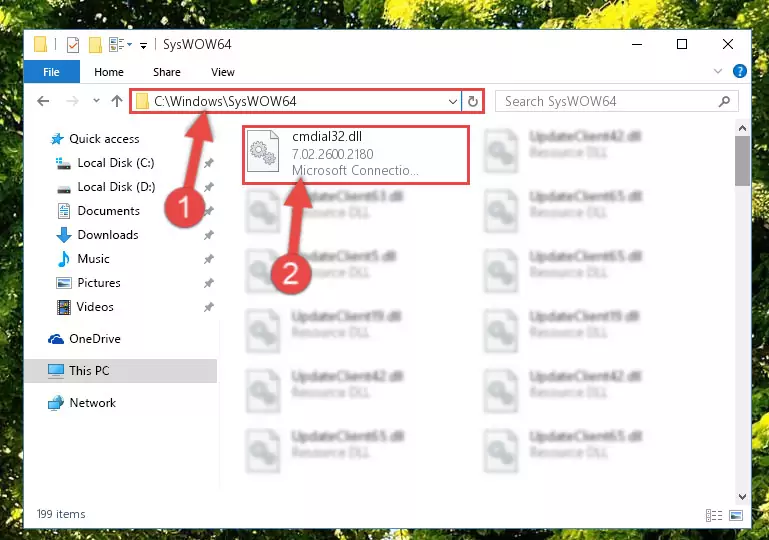Click the 199 items status text

[61, 514]
